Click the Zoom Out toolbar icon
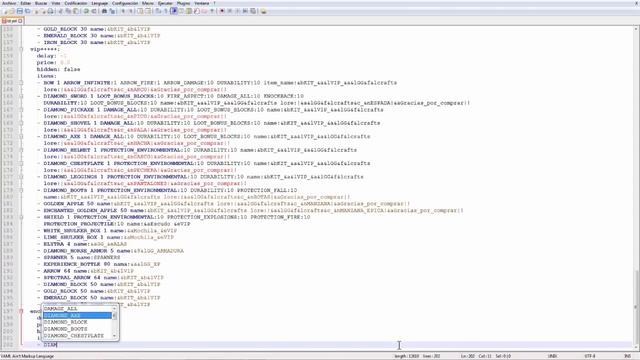Viewport: 640px width, 360px height. click(x=131, y=11)
